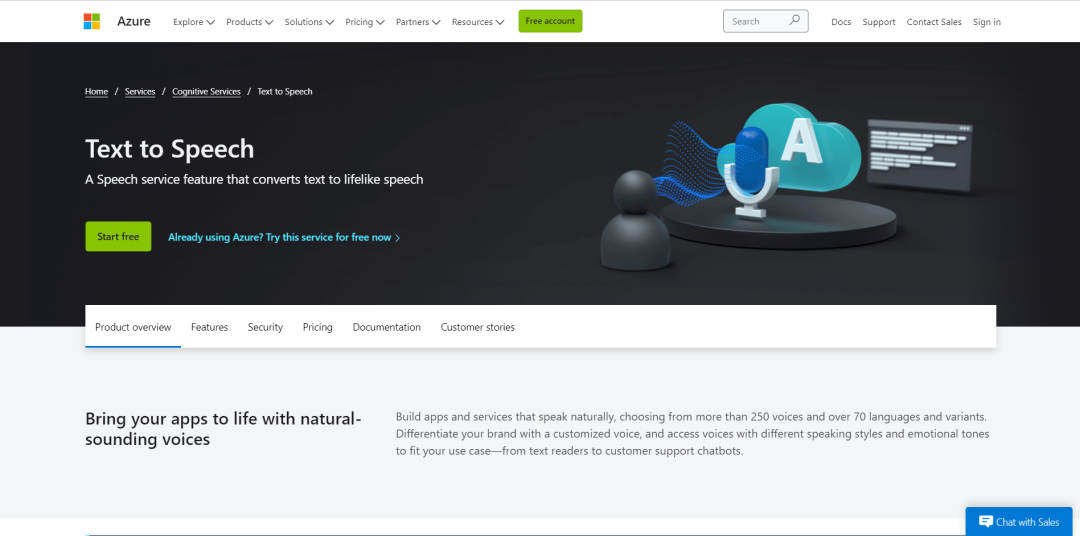
Task: Select the Features tab
Action: pos(209,327)
